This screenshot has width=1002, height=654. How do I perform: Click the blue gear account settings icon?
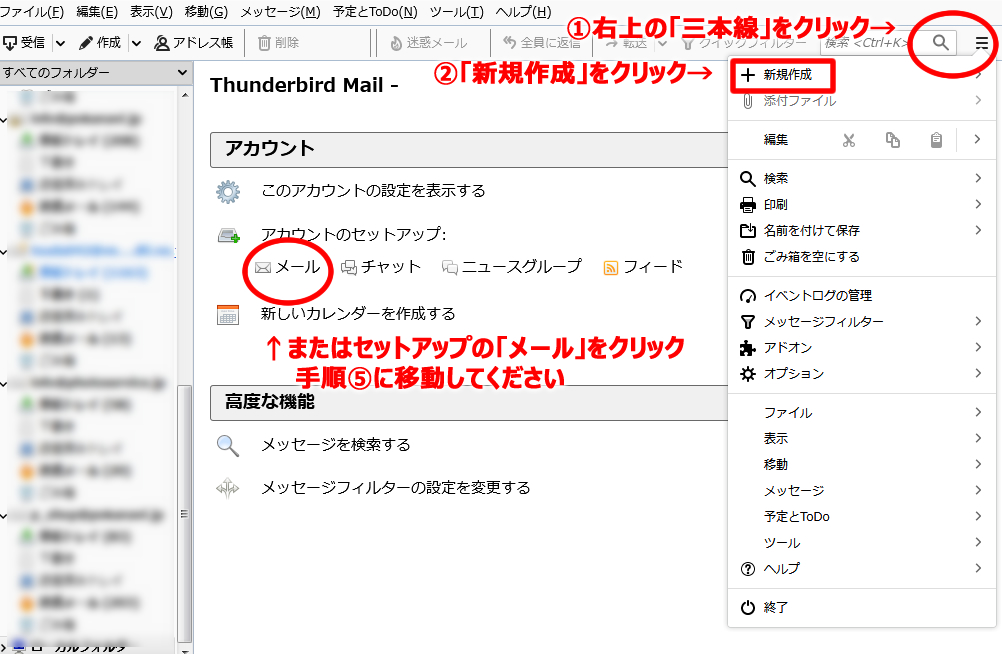point(228,191)
